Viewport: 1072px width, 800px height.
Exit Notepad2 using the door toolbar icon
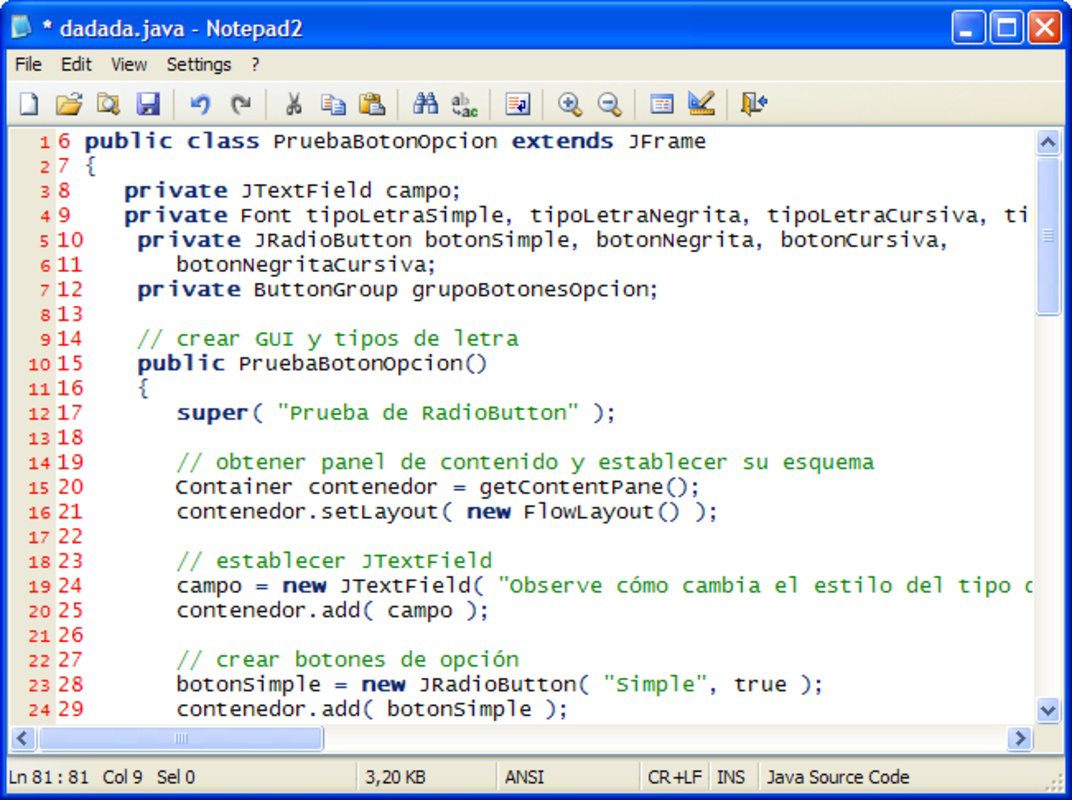[x=755, y=103]
